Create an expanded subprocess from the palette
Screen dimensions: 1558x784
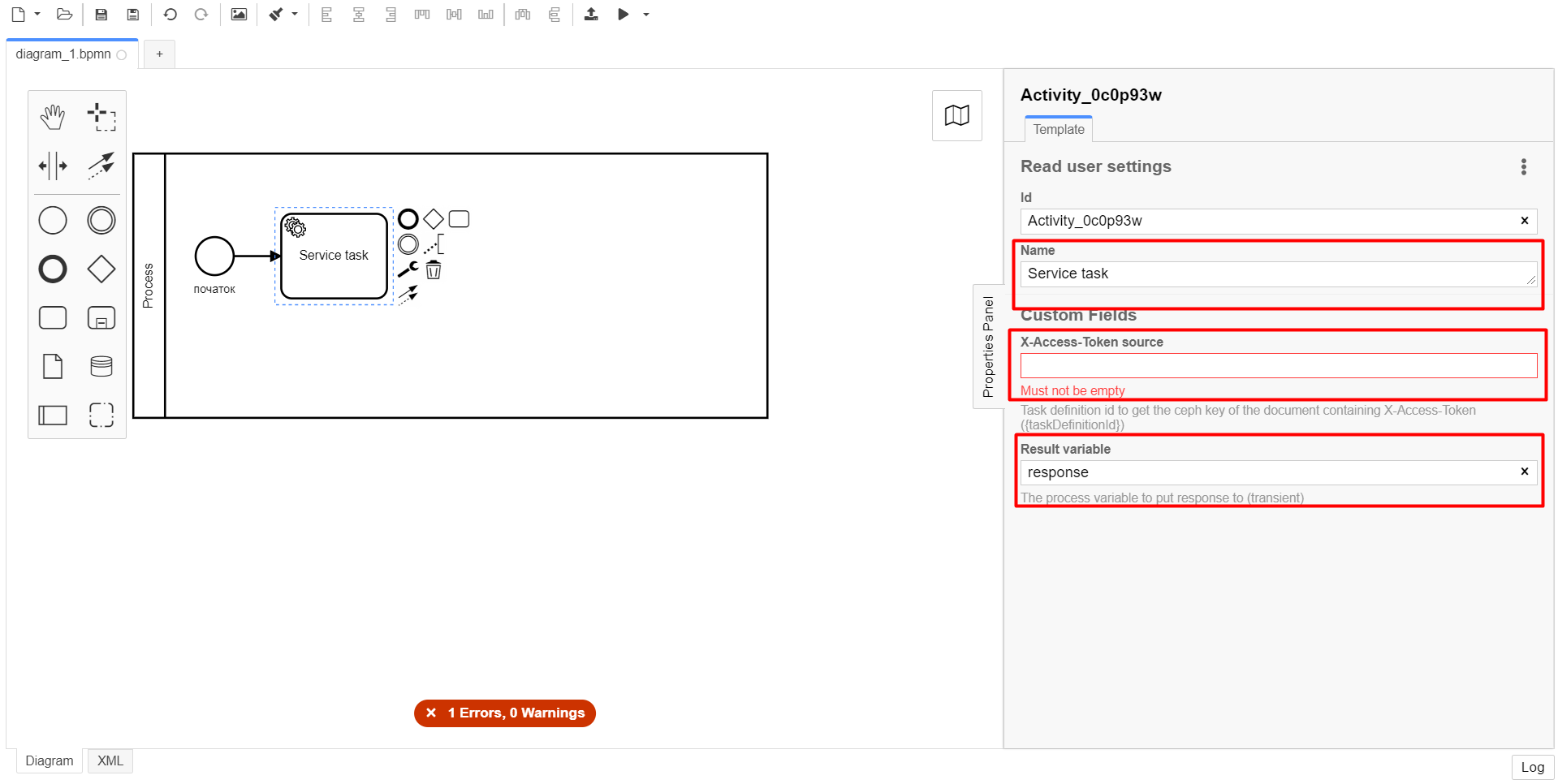101,317
